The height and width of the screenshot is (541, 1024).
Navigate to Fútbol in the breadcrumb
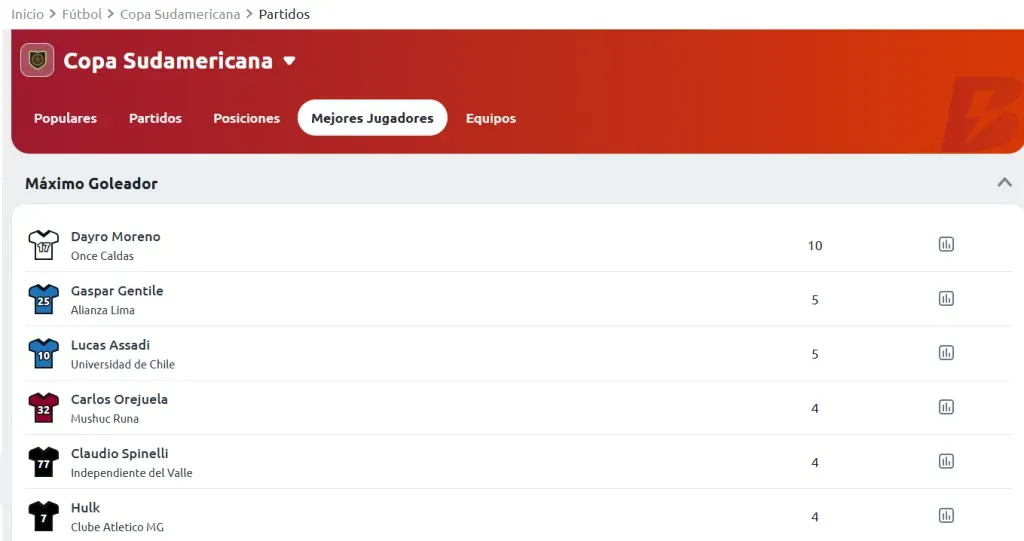click(x=82, y=14)
